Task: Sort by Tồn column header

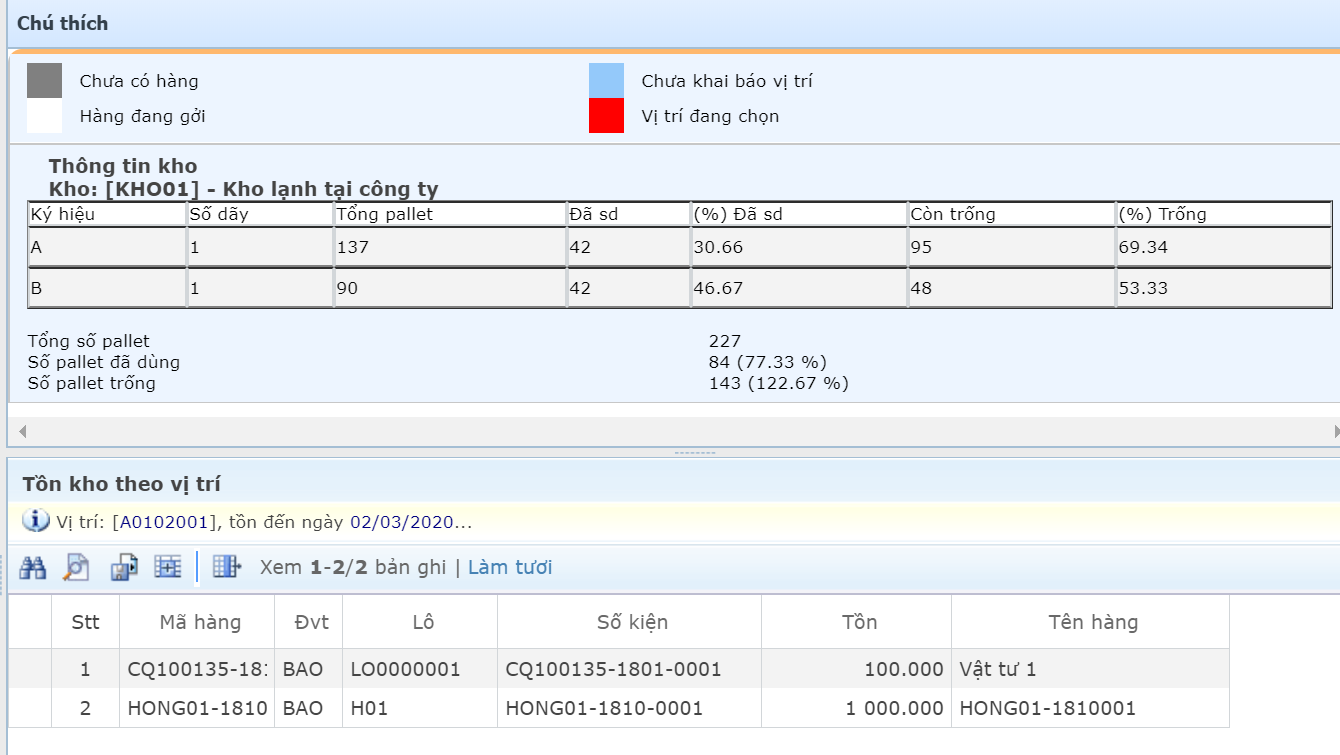Action: (859, 622)
